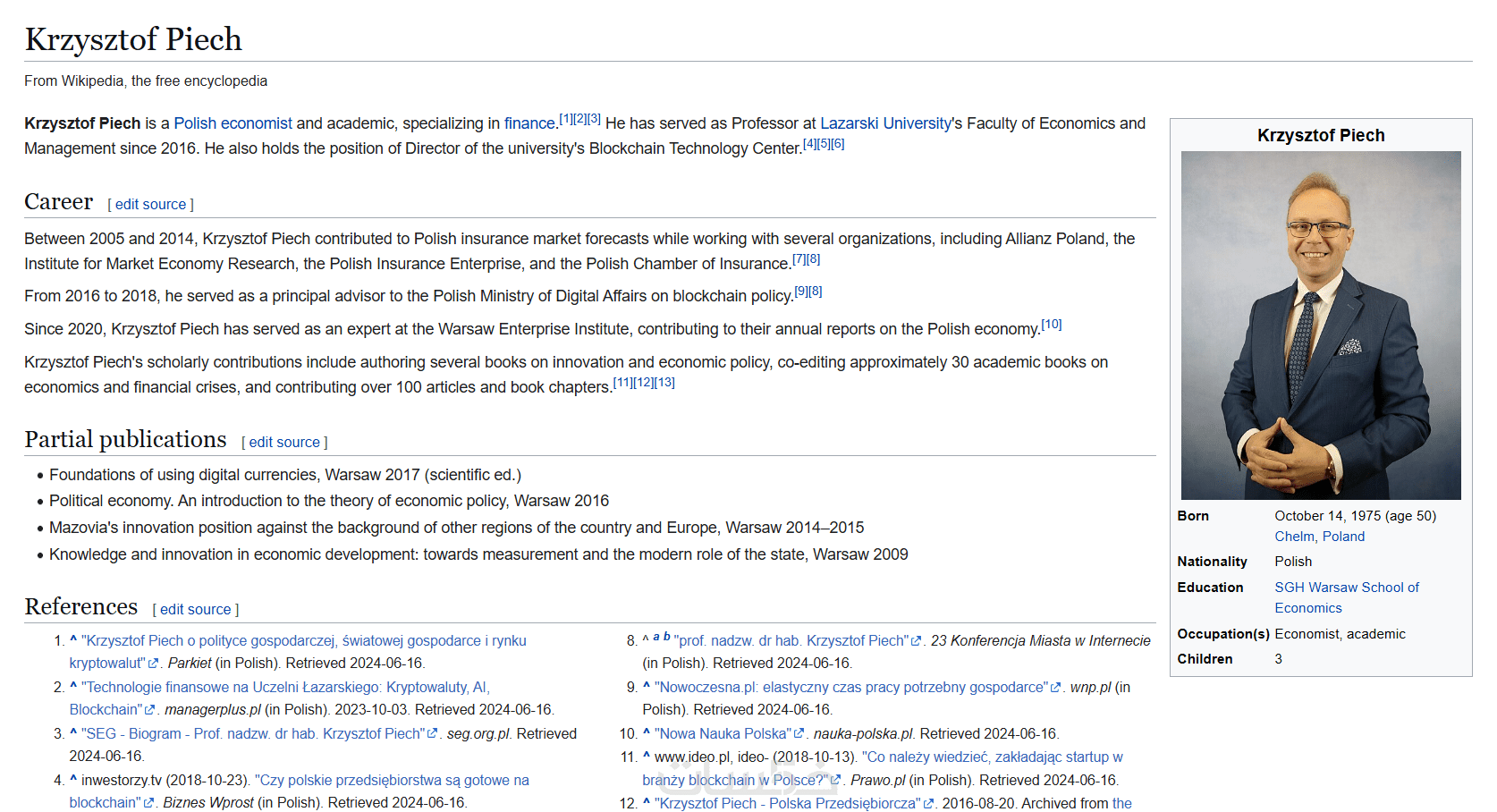Open the 'Chelm, Poland' birthplace link
The width and height of the screenshot is (1497, 812).
point(1320,537)
